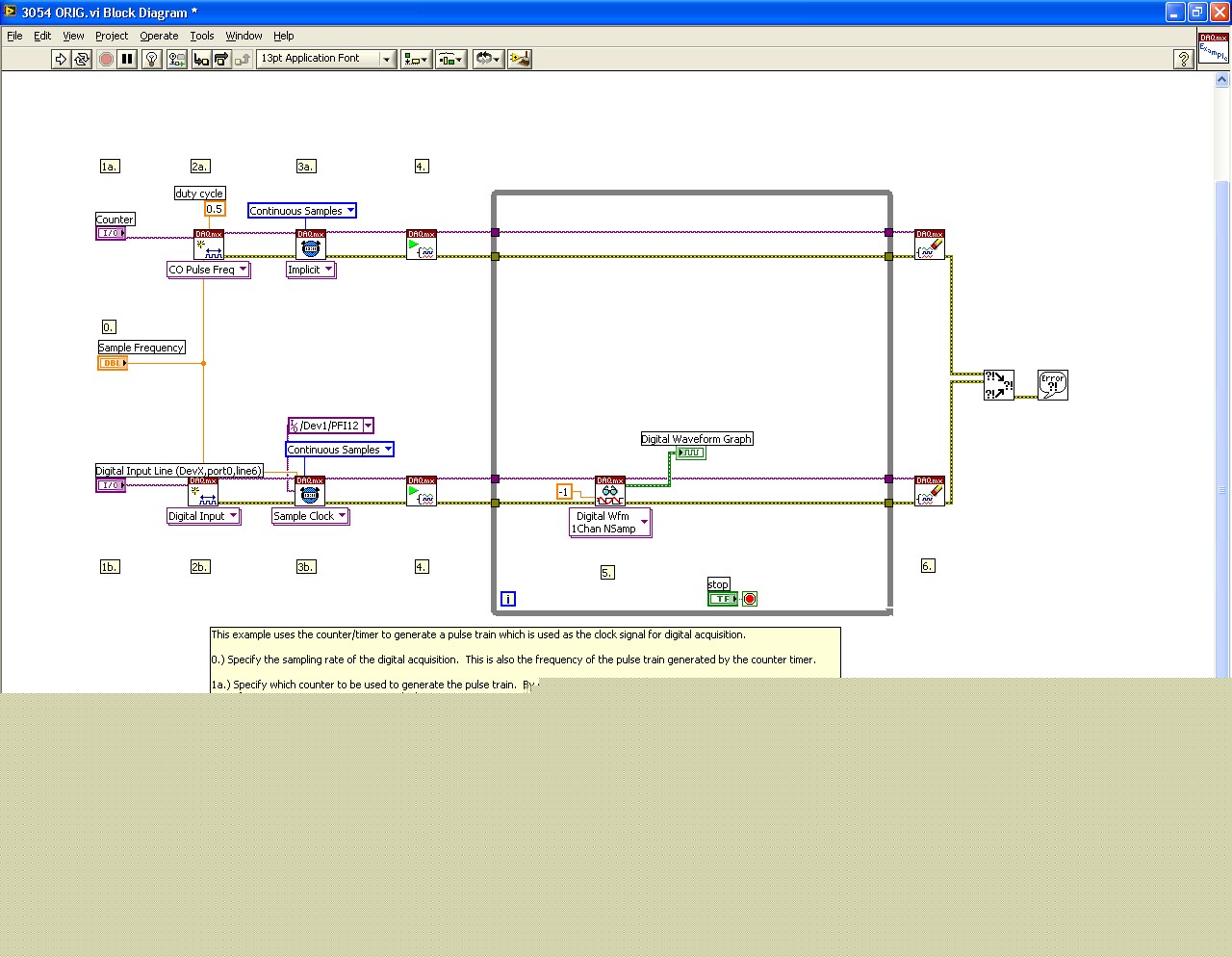Image resolution: width=1232 pixels, height=957 pixels.
Task: Open the Edit menu
Action: [42, 36]
